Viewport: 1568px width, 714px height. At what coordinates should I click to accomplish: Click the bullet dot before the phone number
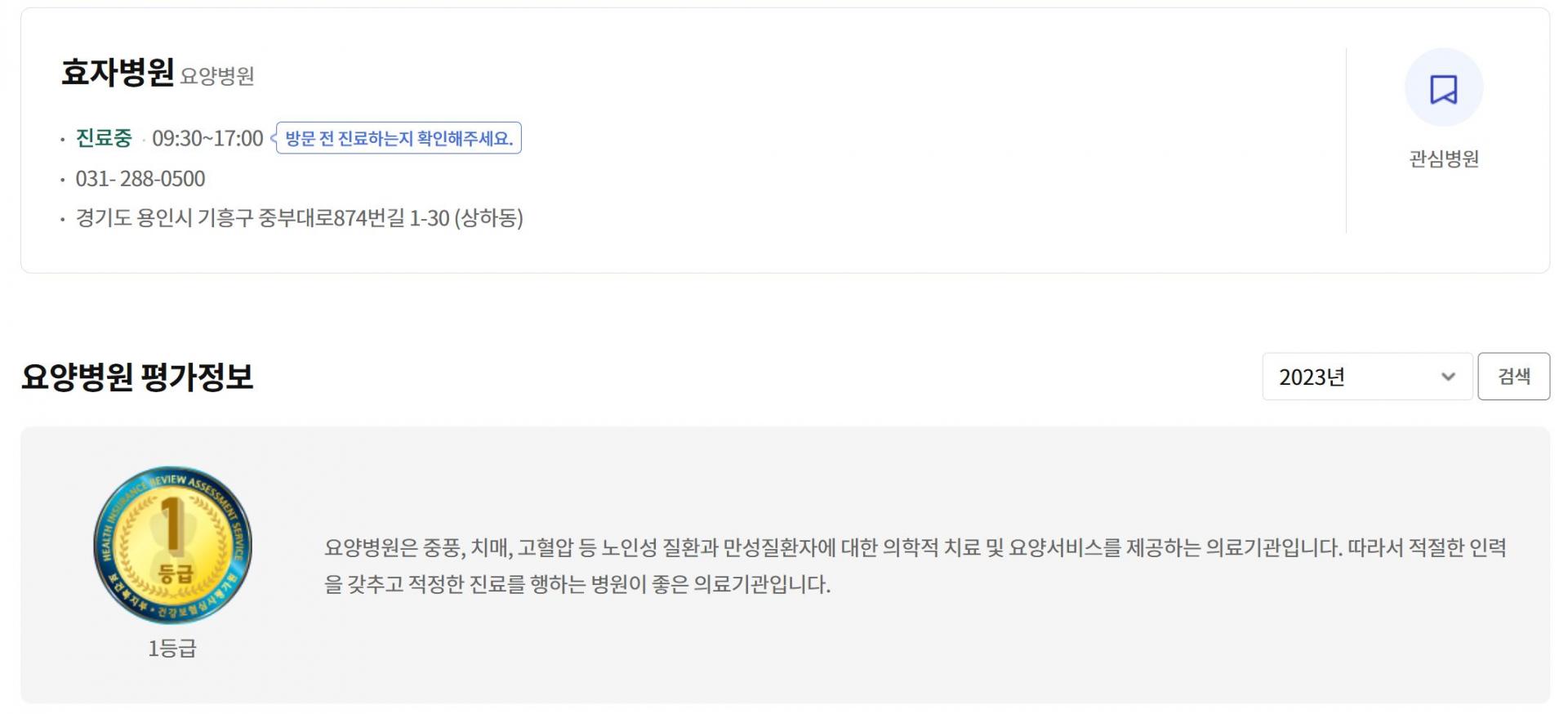(x=62, y=180)
